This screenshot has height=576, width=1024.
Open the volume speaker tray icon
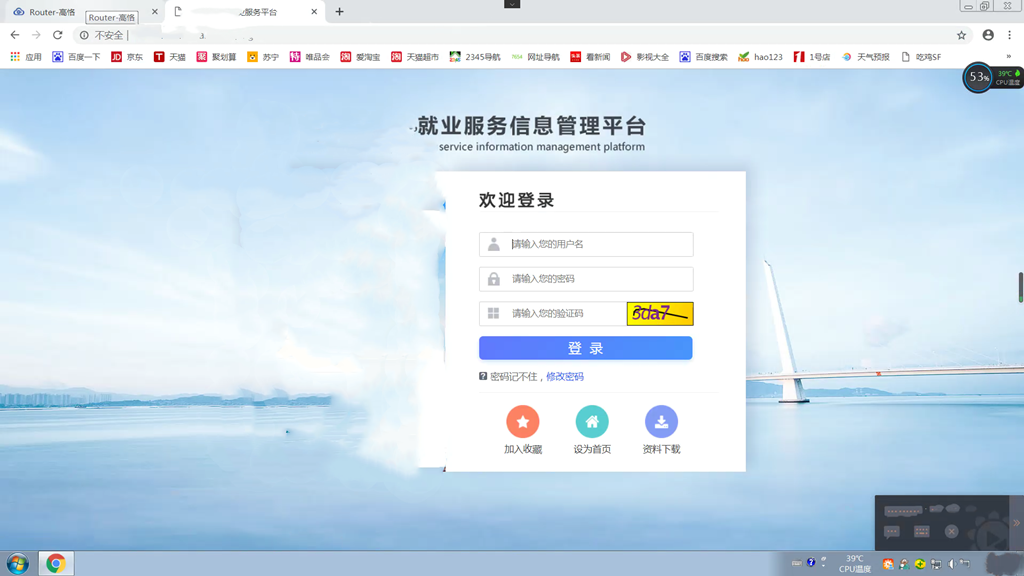tap(952, 564)
